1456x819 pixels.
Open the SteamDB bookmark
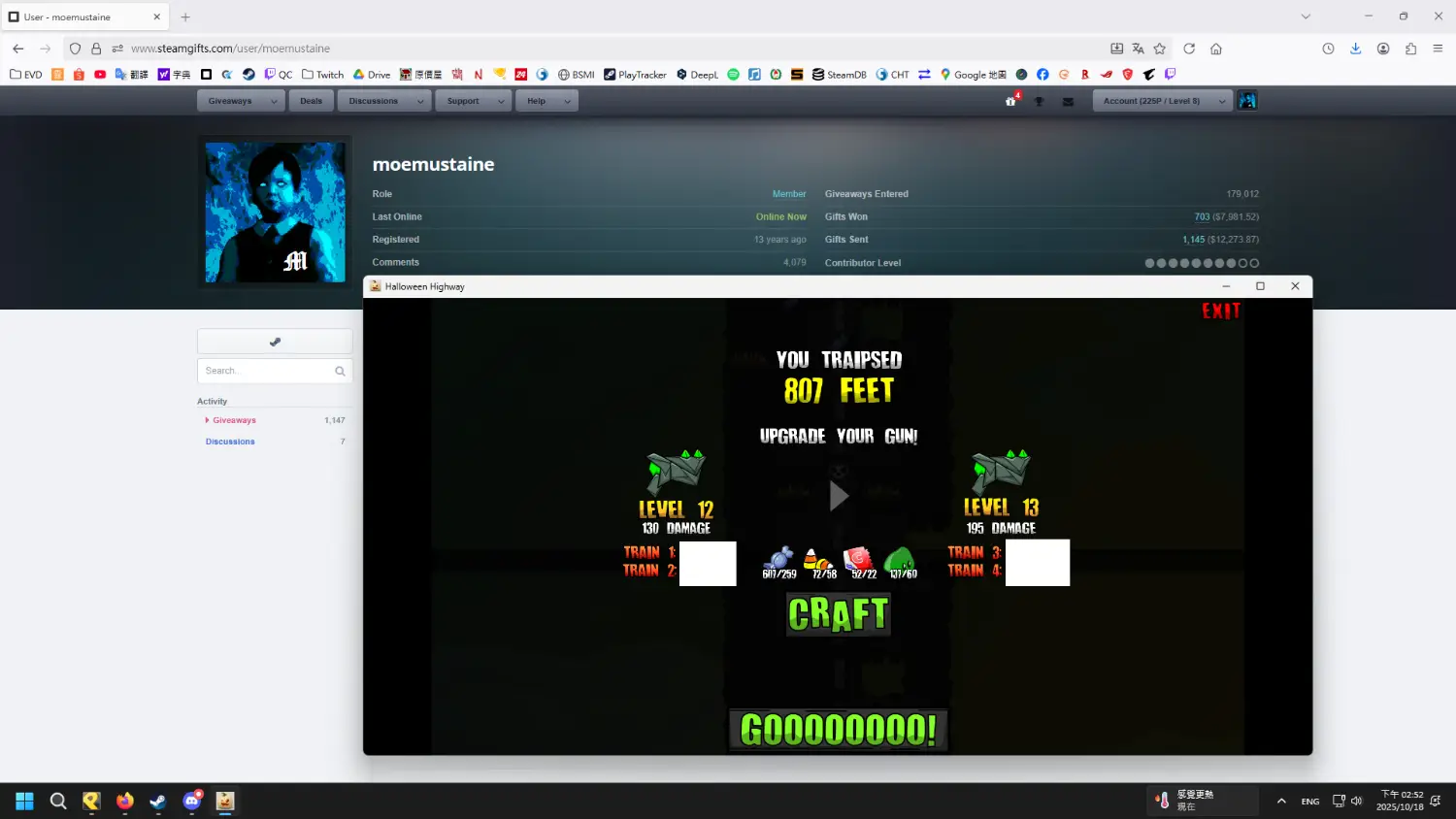click(x=839, y=75)
